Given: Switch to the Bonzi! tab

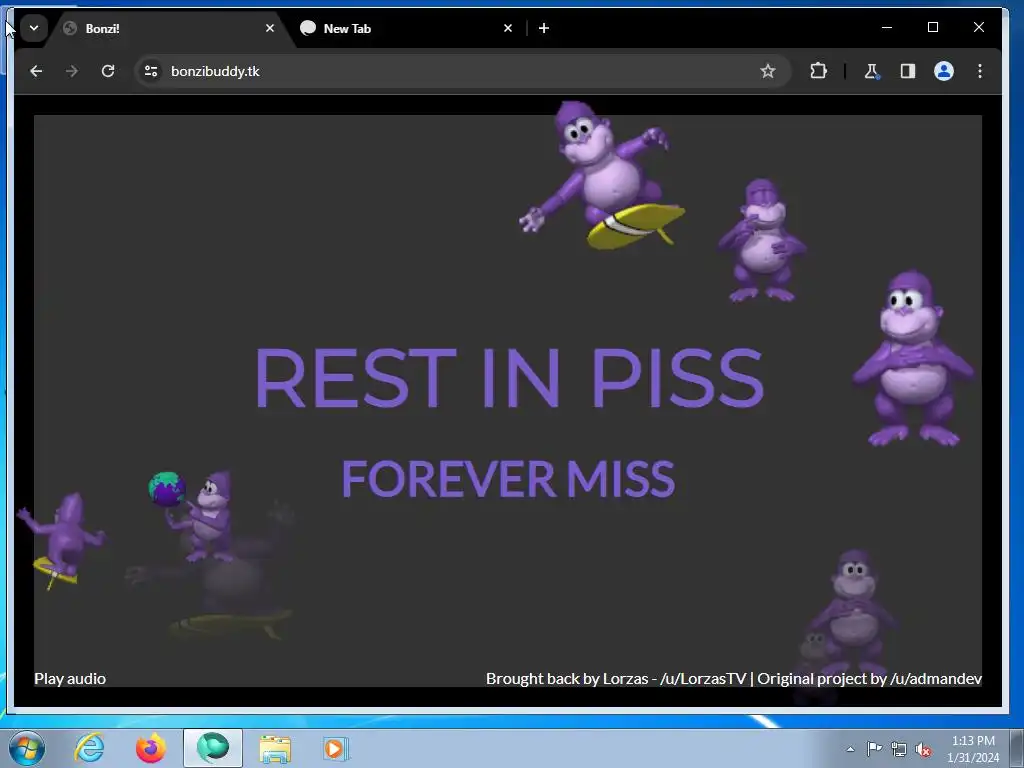Looking at the screenshot, I should point(170,28).
